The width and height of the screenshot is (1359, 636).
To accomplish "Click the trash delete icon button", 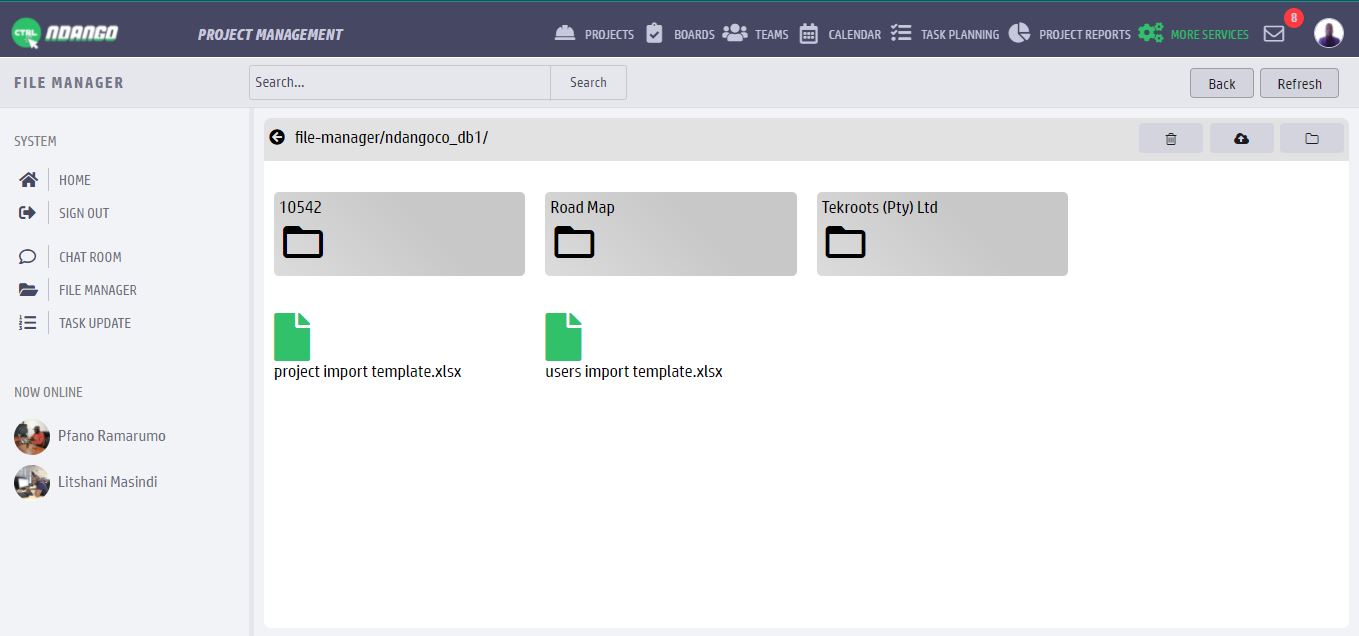I will click(x=1170, y=139).
